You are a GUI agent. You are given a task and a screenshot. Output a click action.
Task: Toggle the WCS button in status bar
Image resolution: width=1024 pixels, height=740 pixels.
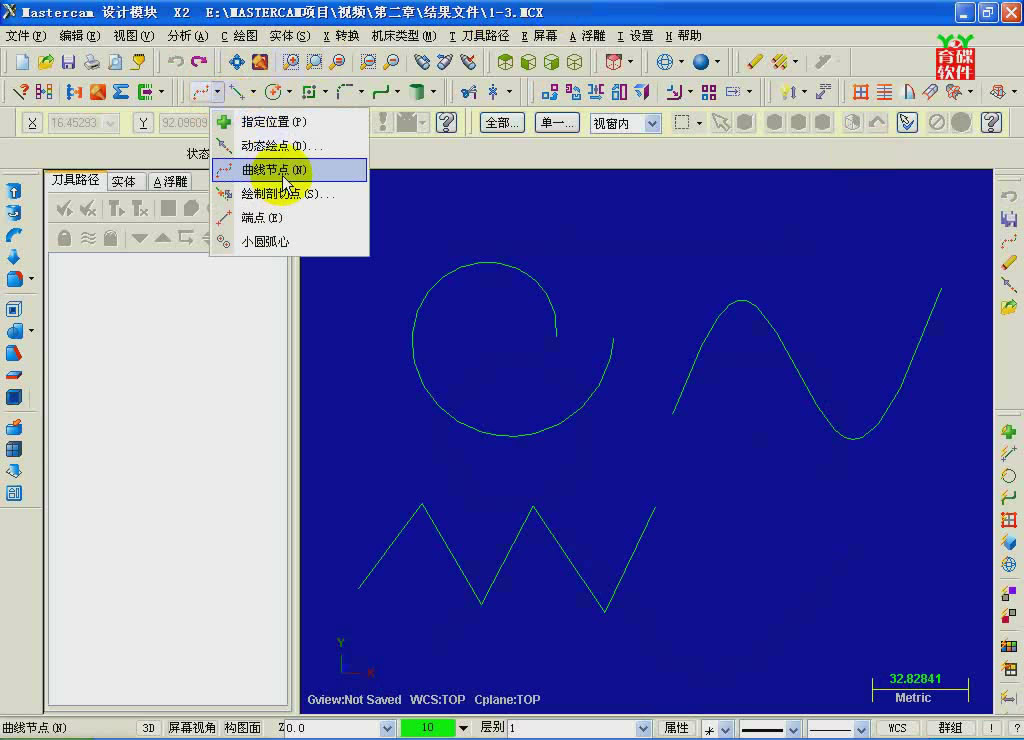tap(897, 728)
